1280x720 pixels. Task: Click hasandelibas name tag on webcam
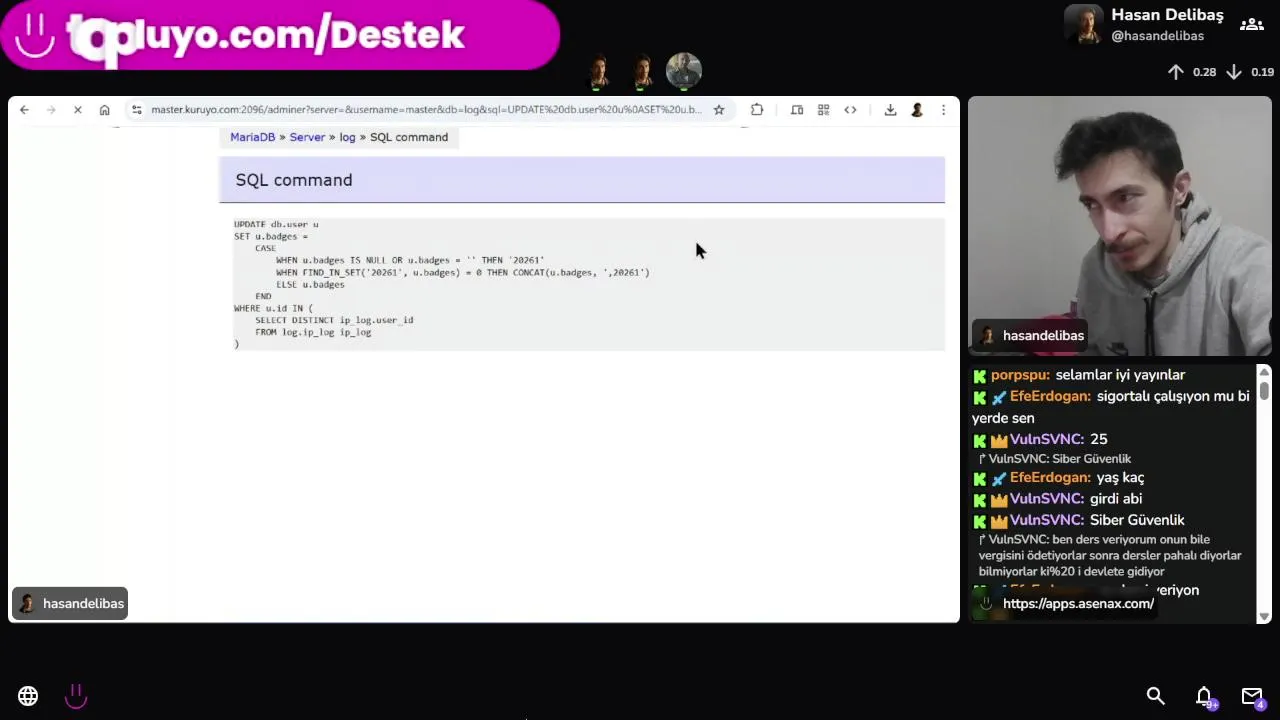tap(1032, 336)
